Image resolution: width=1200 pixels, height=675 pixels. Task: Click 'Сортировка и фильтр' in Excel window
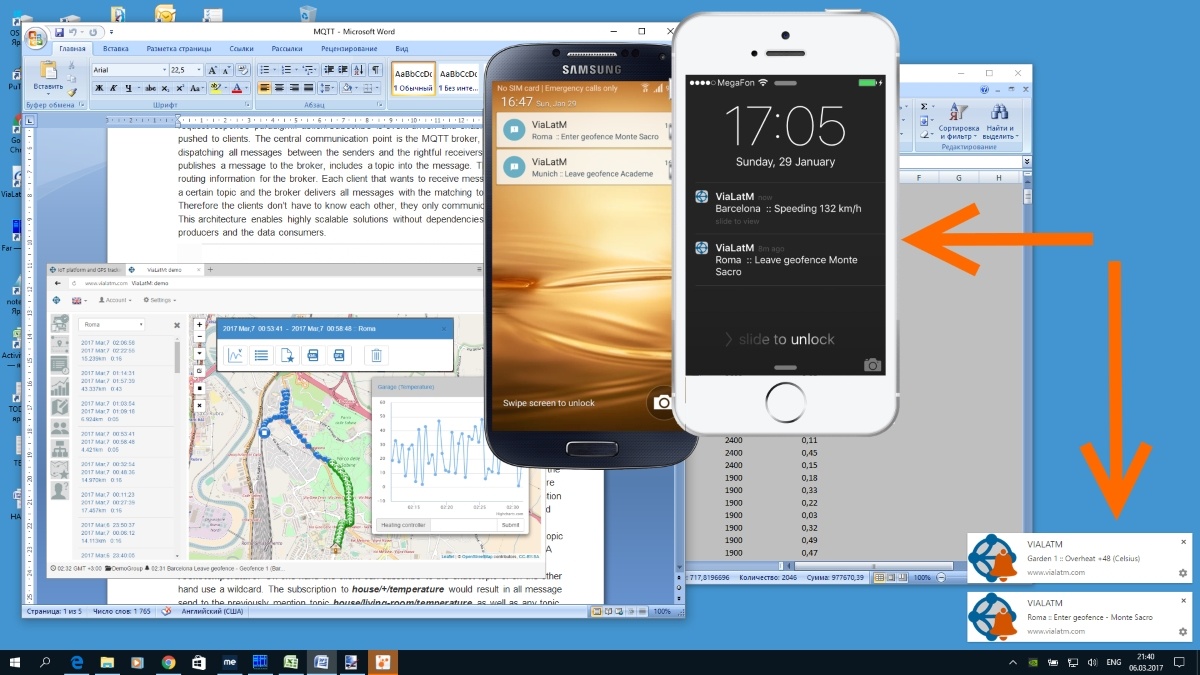pos(958,121)
